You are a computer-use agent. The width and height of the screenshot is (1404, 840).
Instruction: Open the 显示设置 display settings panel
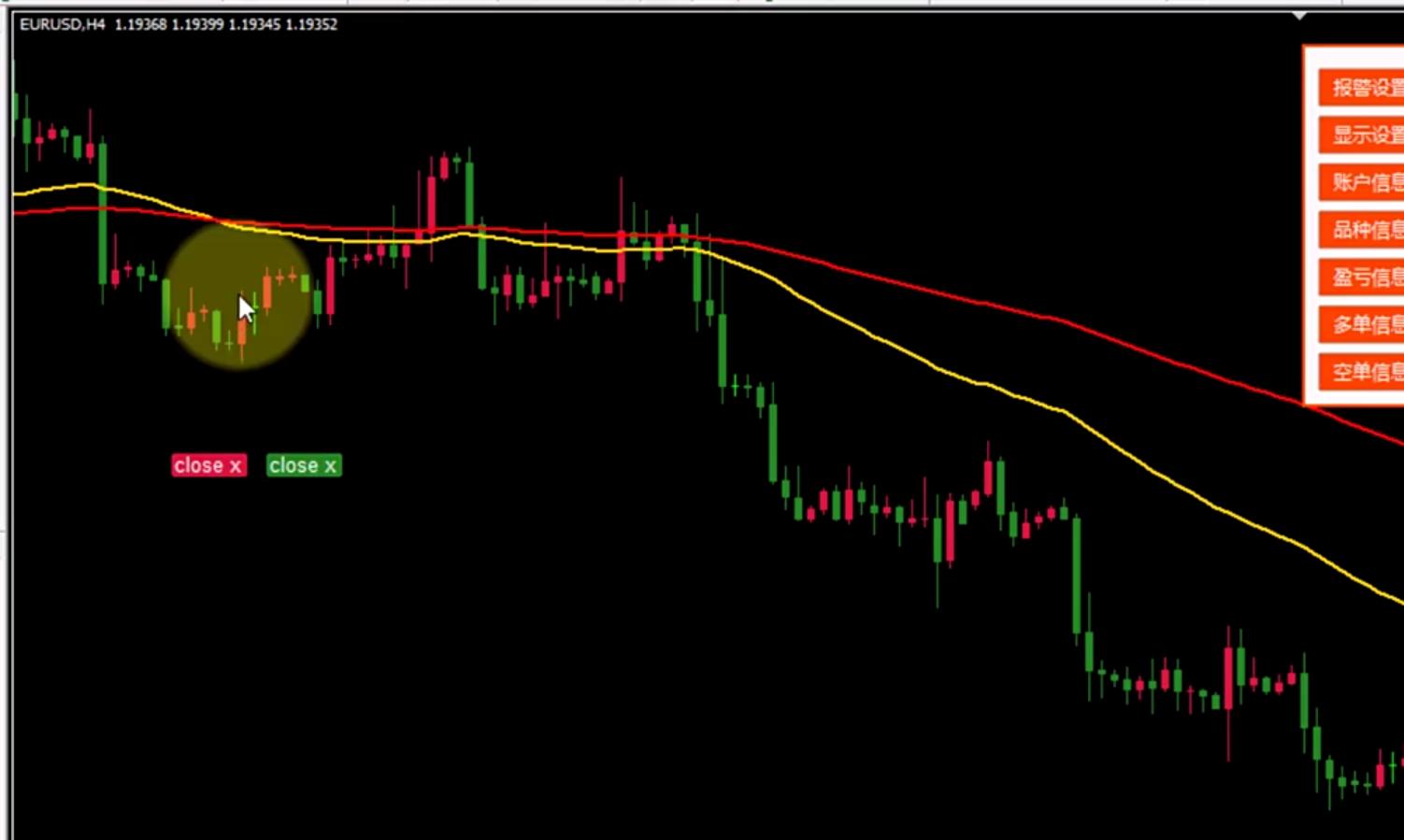(x=1362, y=135)
